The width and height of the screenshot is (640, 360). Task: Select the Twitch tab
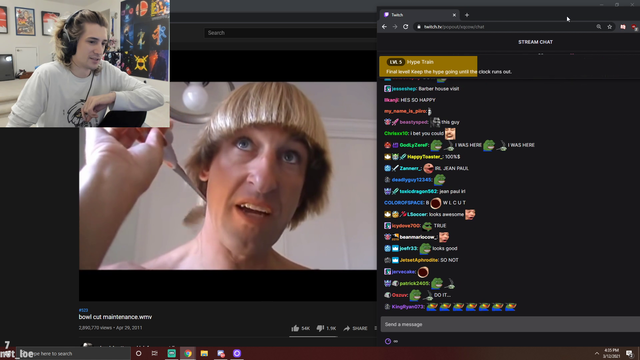[x=419, y=15]
